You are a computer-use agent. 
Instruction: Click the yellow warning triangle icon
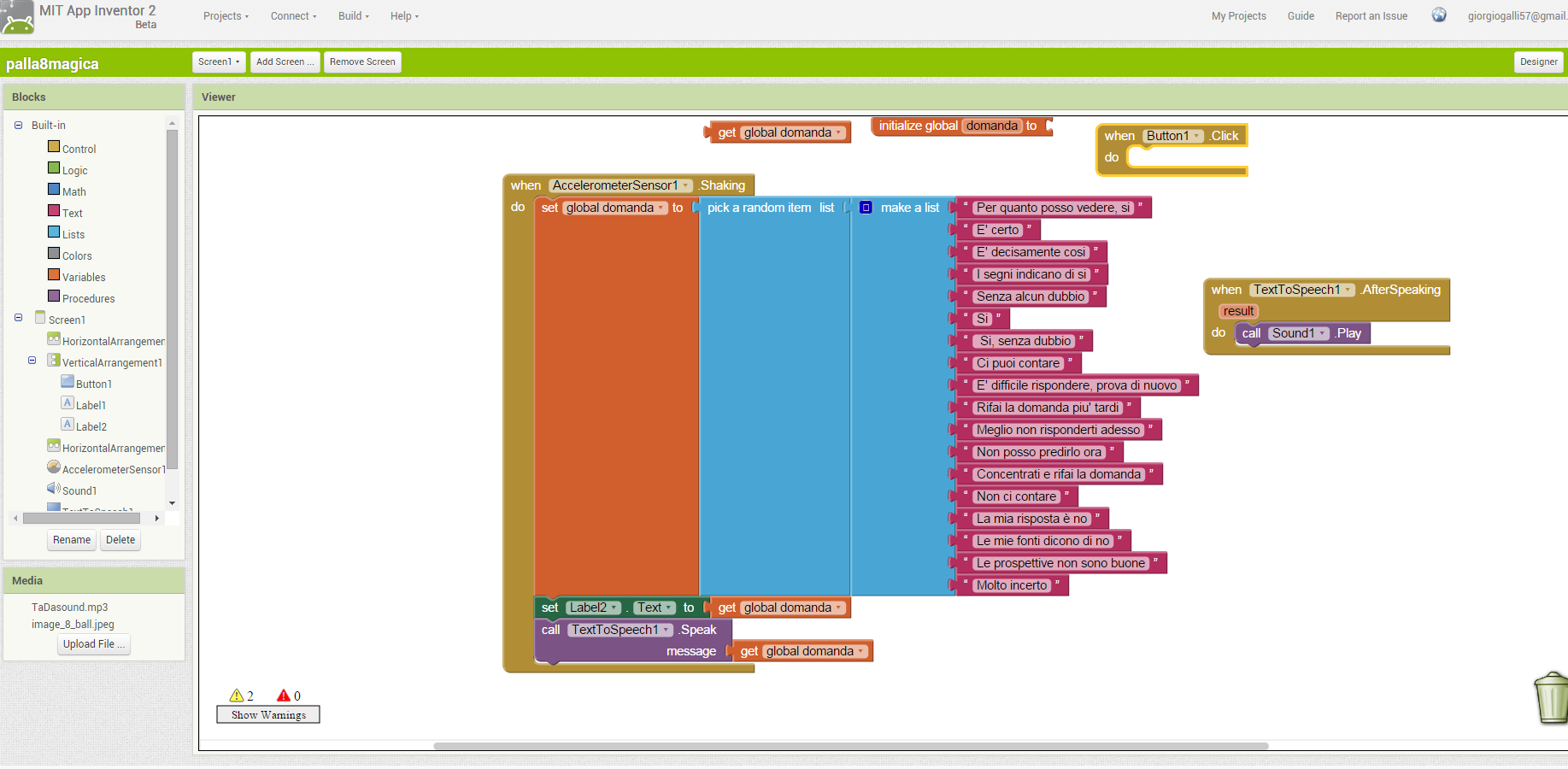(x=237, y=696)
